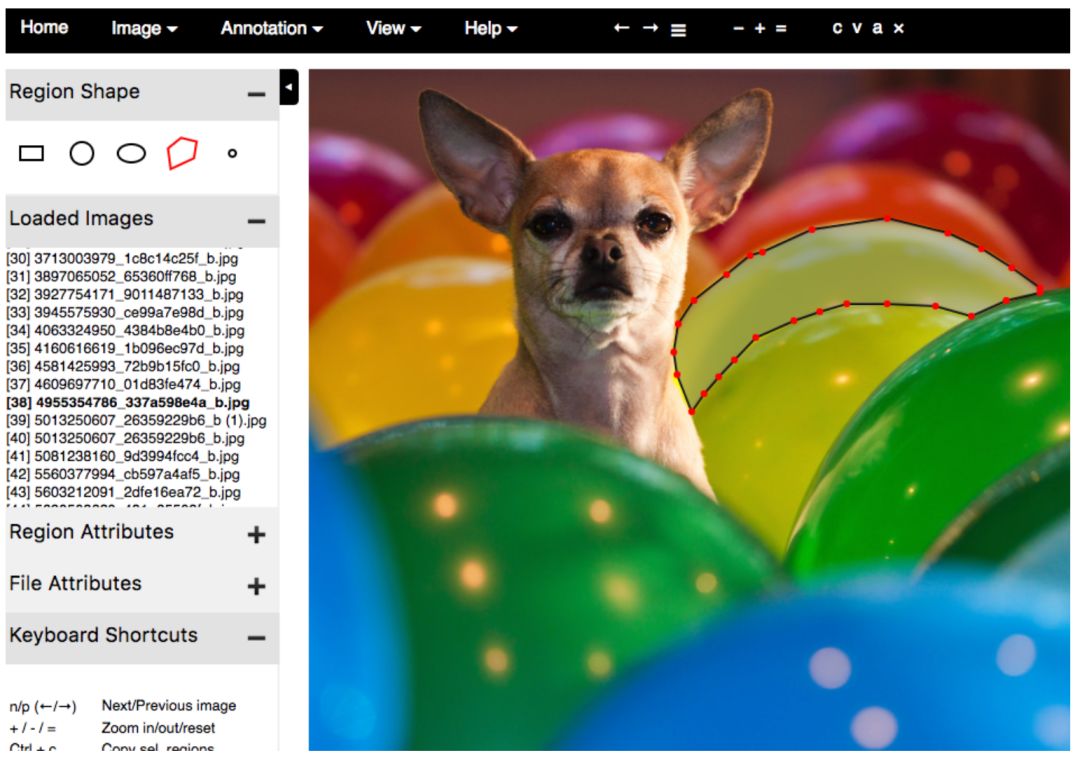Screen dimensions: 1080x758
Task: Open the Image dropdown menu
Action: (x=144, y=28)
